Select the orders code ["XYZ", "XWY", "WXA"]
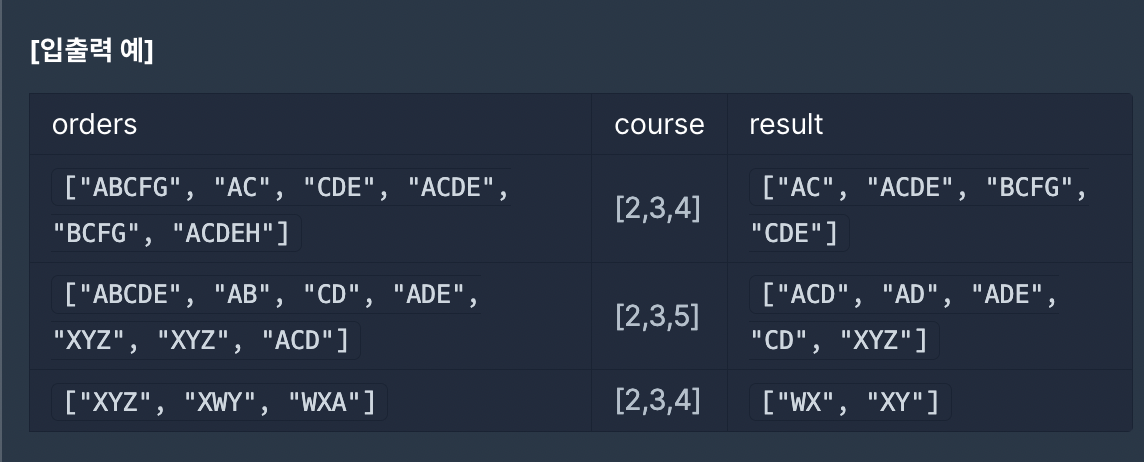Image resolution: width=1144 pixels, height=462 pixels. click(x=219, y=401)
